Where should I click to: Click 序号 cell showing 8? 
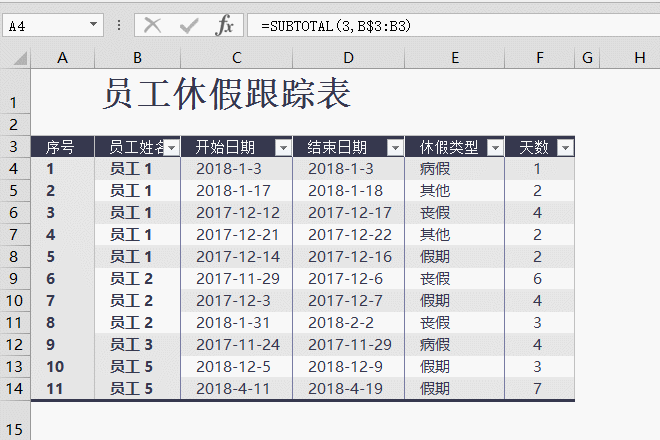[62, 323]
